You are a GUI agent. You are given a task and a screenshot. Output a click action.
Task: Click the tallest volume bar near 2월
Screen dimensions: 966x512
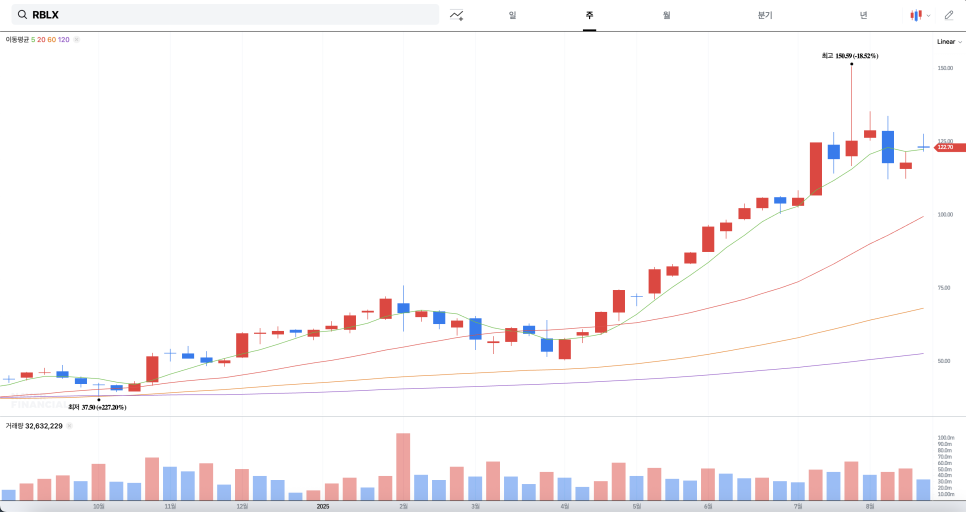403,466
